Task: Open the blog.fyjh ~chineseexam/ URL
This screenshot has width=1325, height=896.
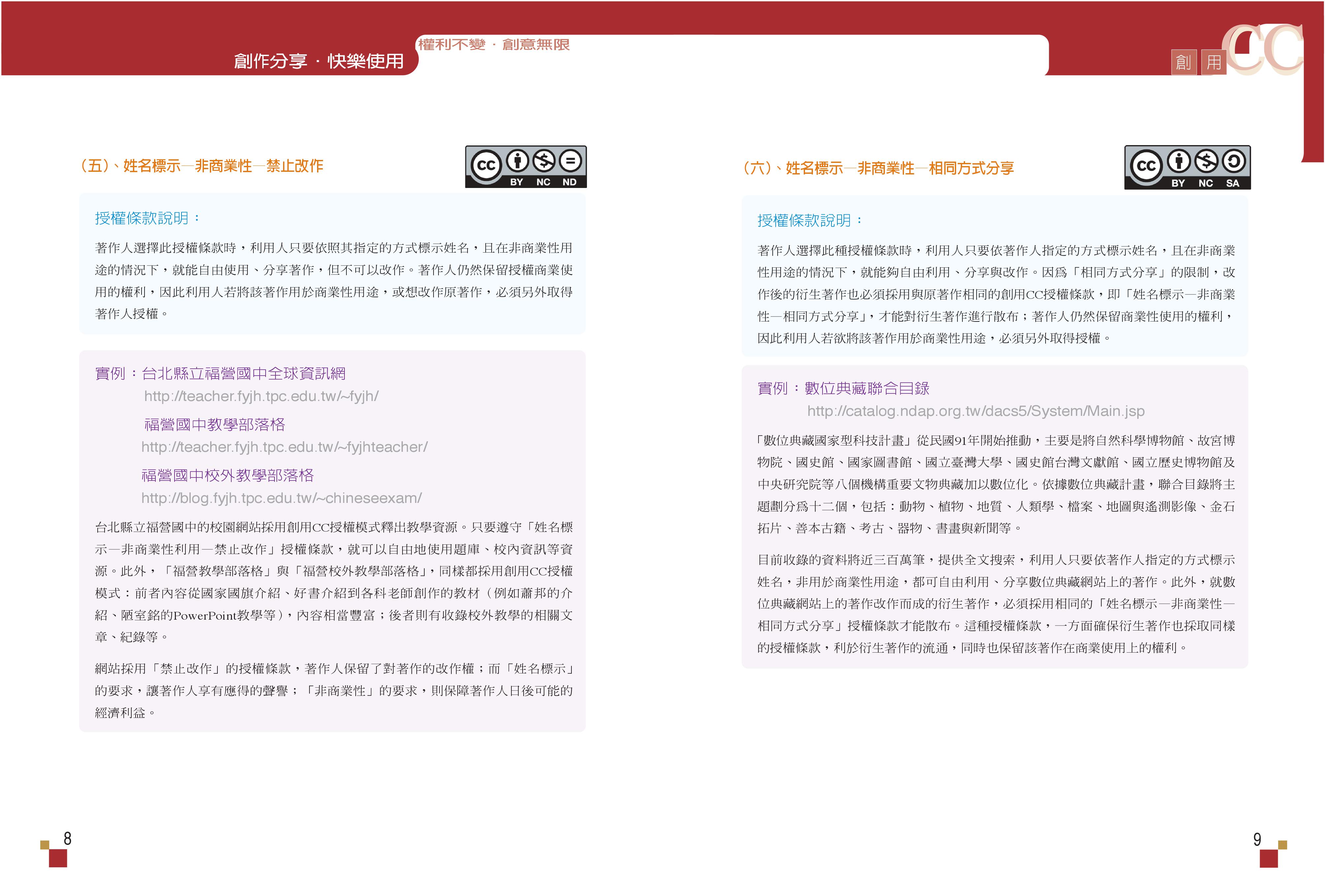Action: click(281, 498)
